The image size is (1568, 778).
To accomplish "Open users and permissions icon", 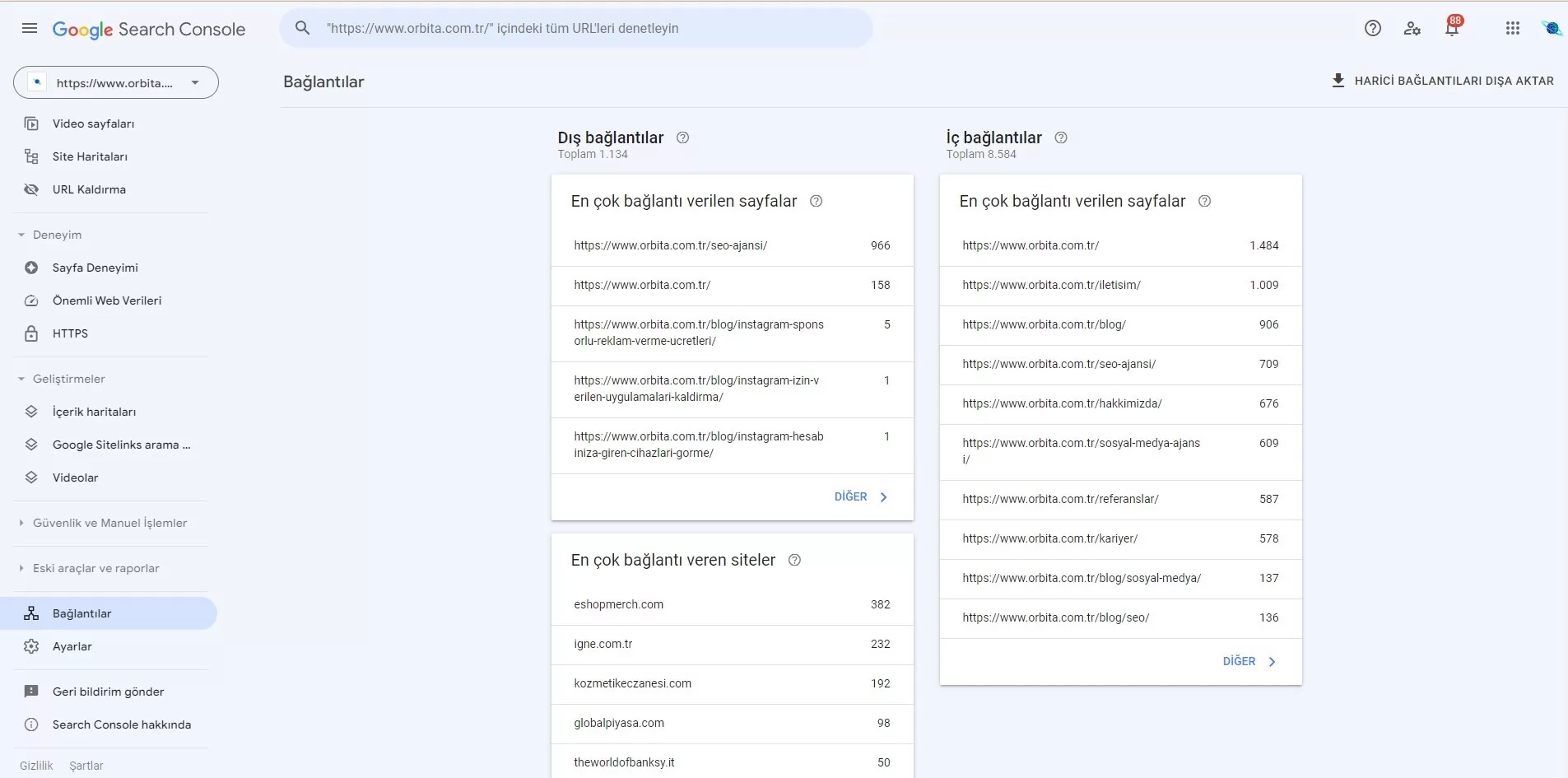I will (x=1412, y=28).
